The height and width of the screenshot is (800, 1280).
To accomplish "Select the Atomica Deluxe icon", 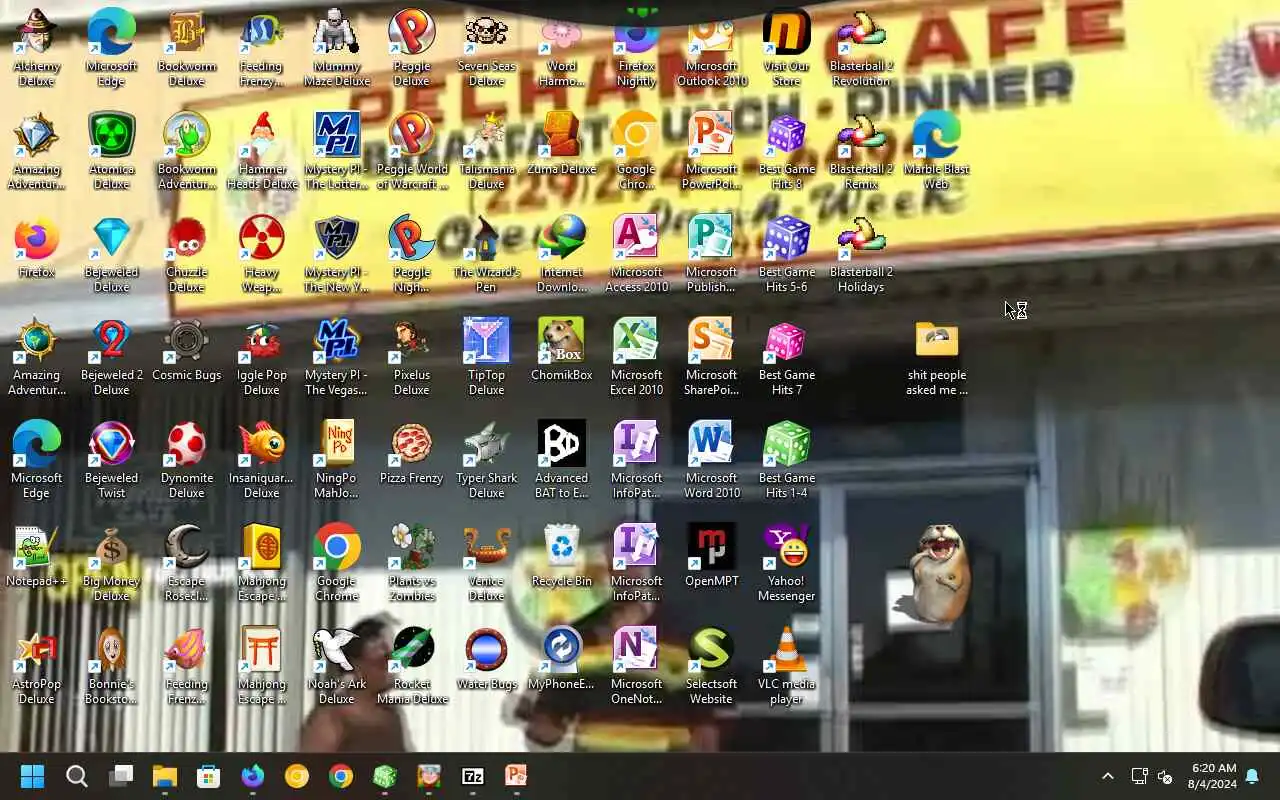I will coord(112,151).
